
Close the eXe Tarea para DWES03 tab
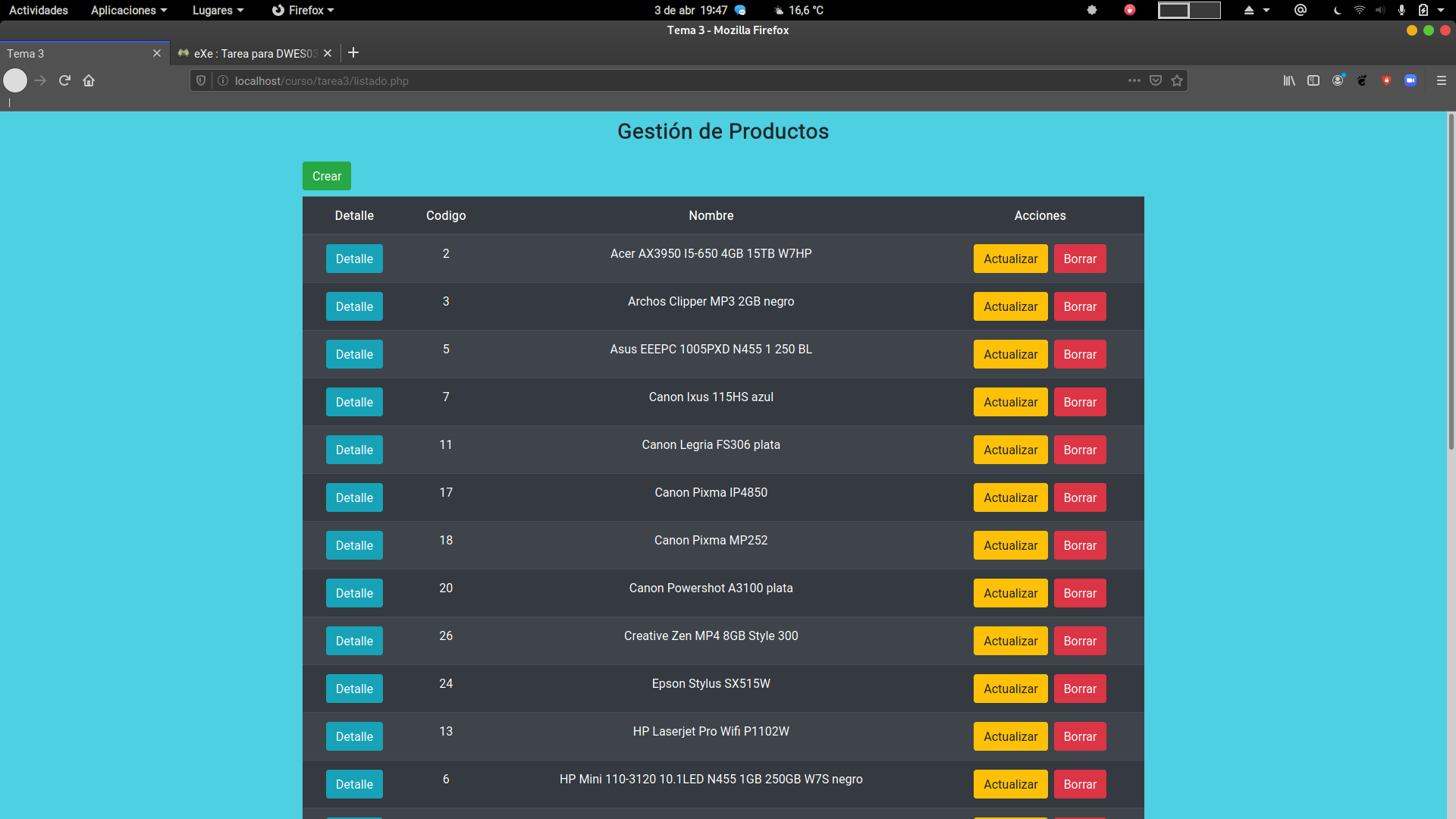pos(328,53)
